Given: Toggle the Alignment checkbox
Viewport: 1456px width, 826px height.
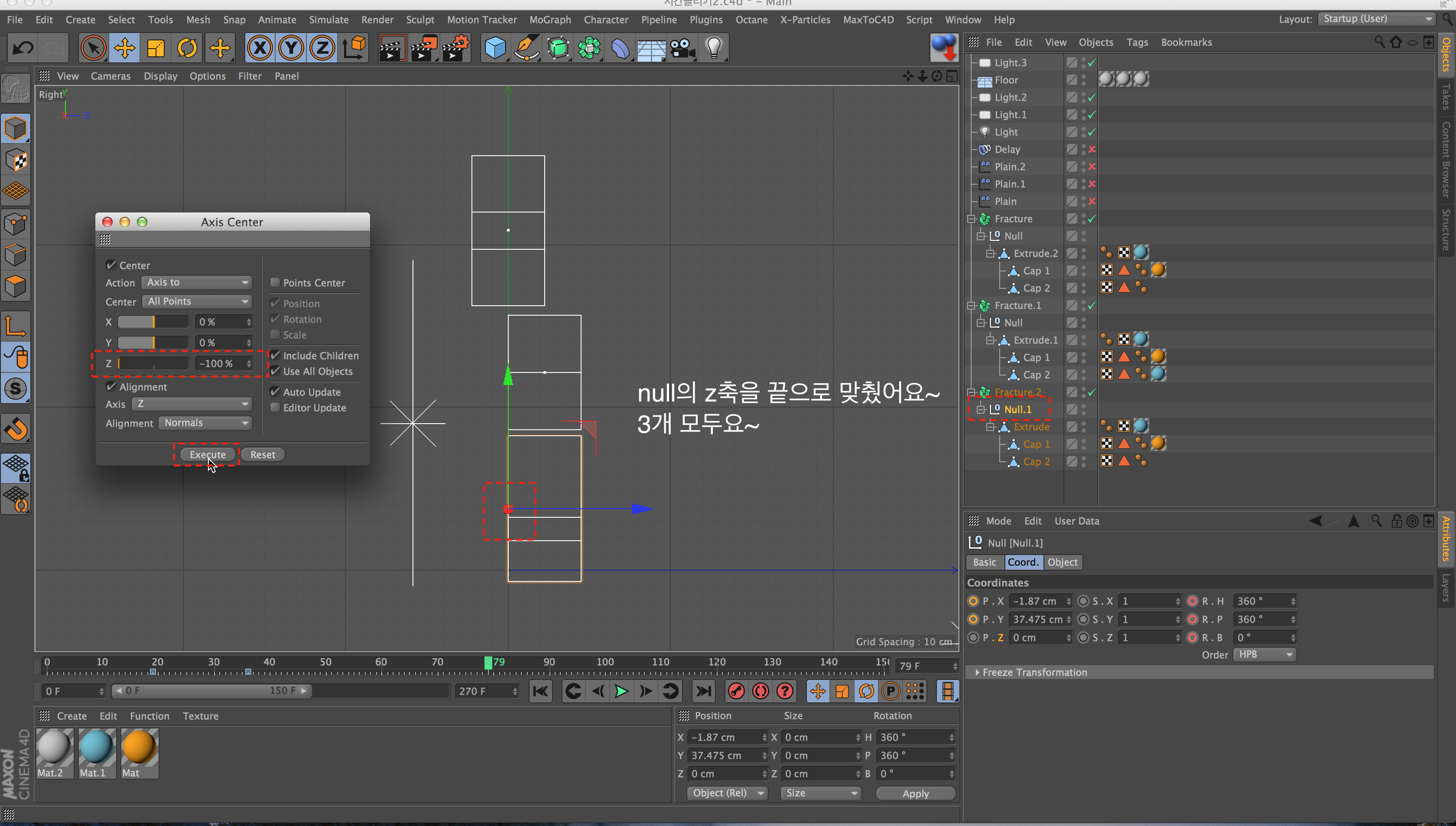Looking at the screenshot, I should (x=111, y=386).
